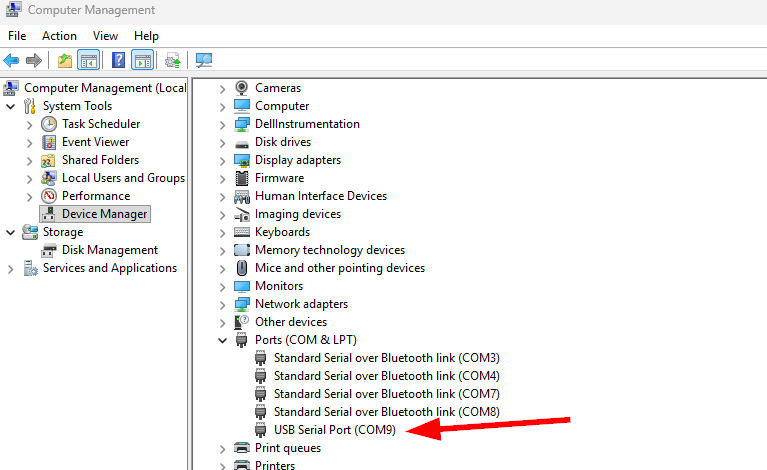Select Standard Serial over Bluetooth link (COM4)
The width and height of the screenshot is (767, 470).
386,376
